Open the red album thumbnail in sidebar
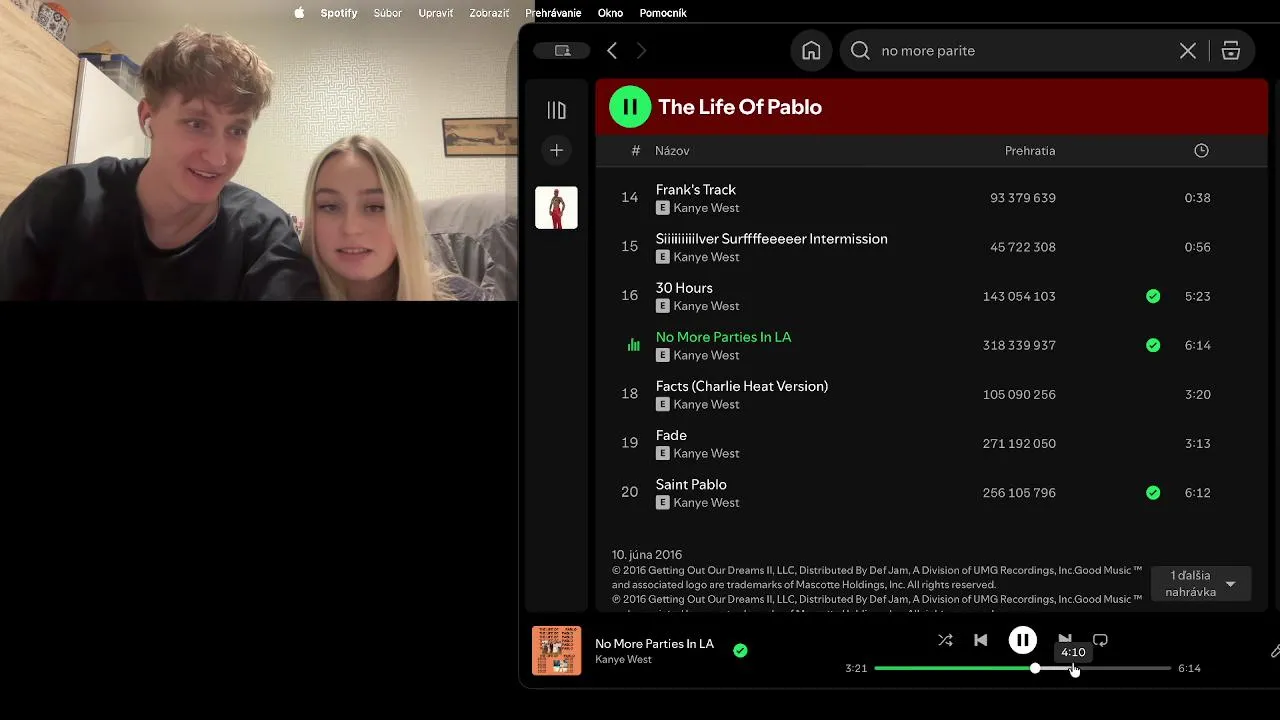Image resolution: width=1280 pixels, height=720 pixels. coord(556,208)
